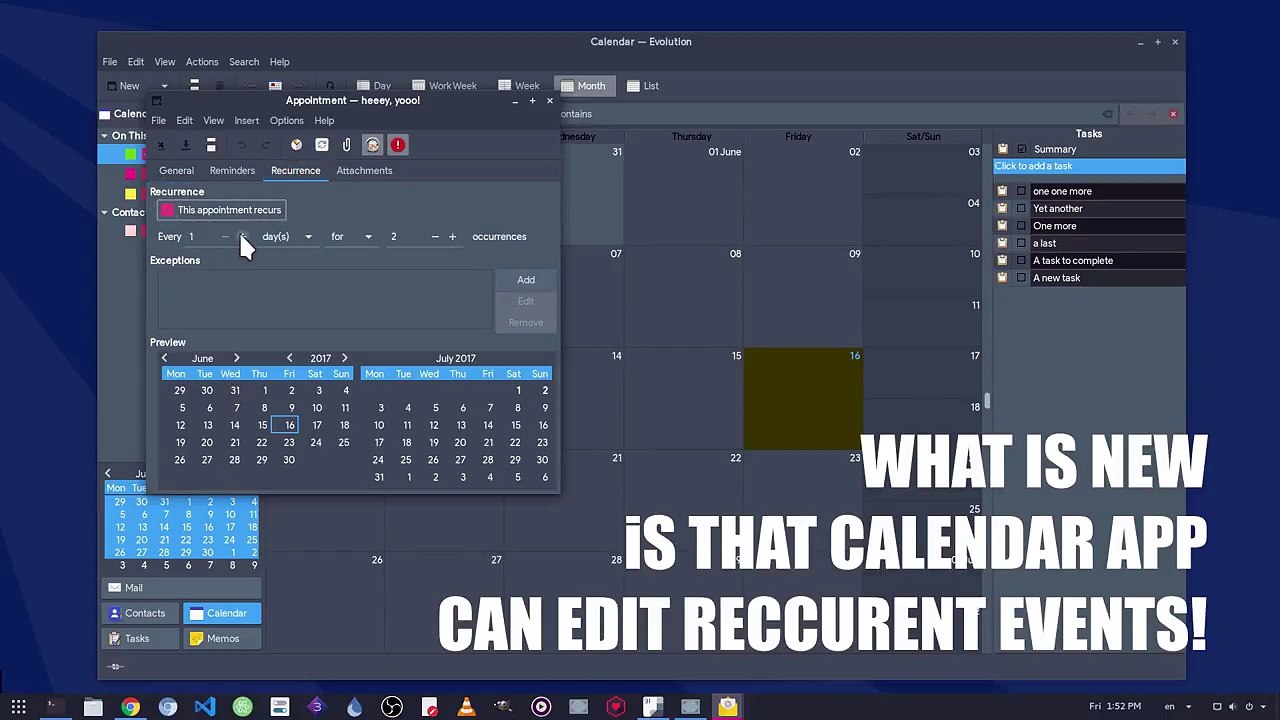Image resolution: width=1280 pixels, height=720 pixels.
Task: Click the red clear-search icon in Calendar
Action: [x=1173, y=114]
